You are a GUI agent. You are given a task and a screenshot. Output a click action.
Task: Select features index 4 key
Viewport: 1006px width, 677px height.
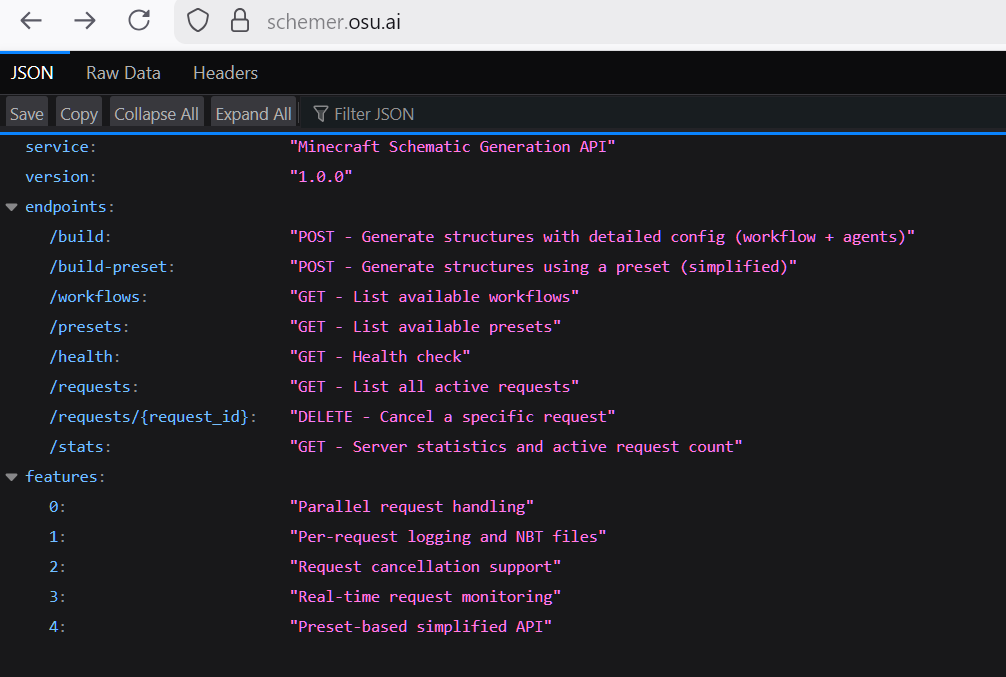(57, 627)
